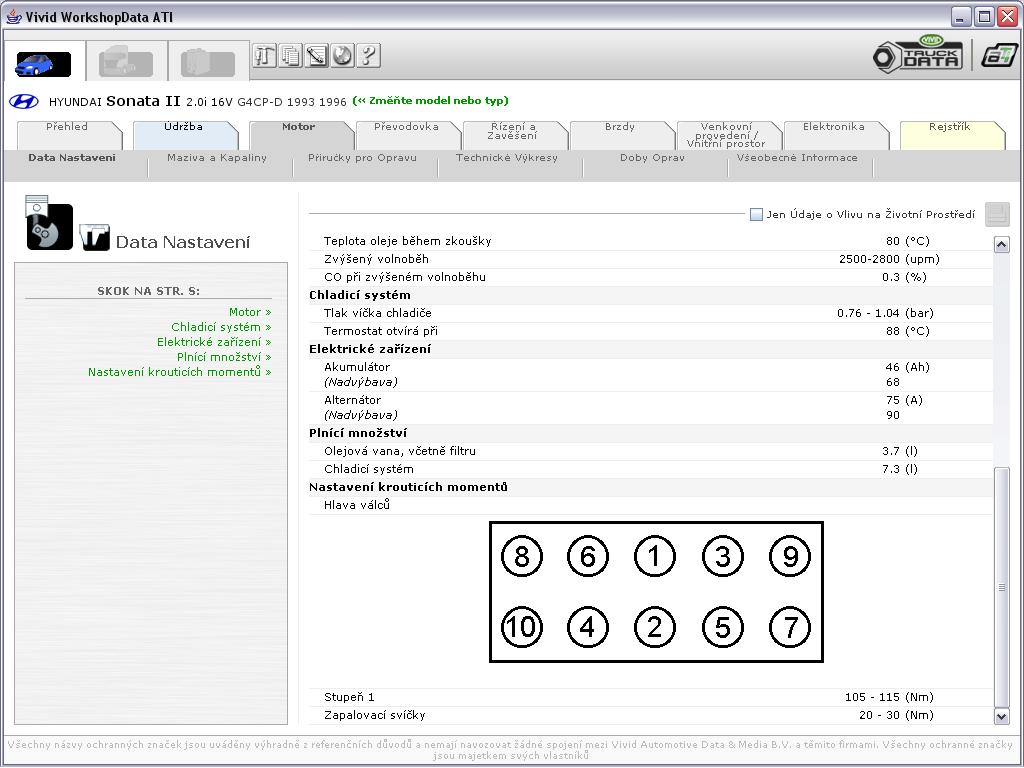Click the aT logo icon
Image resolution: width=1024 pixels, height=768 pixels.
click(999, 55)
